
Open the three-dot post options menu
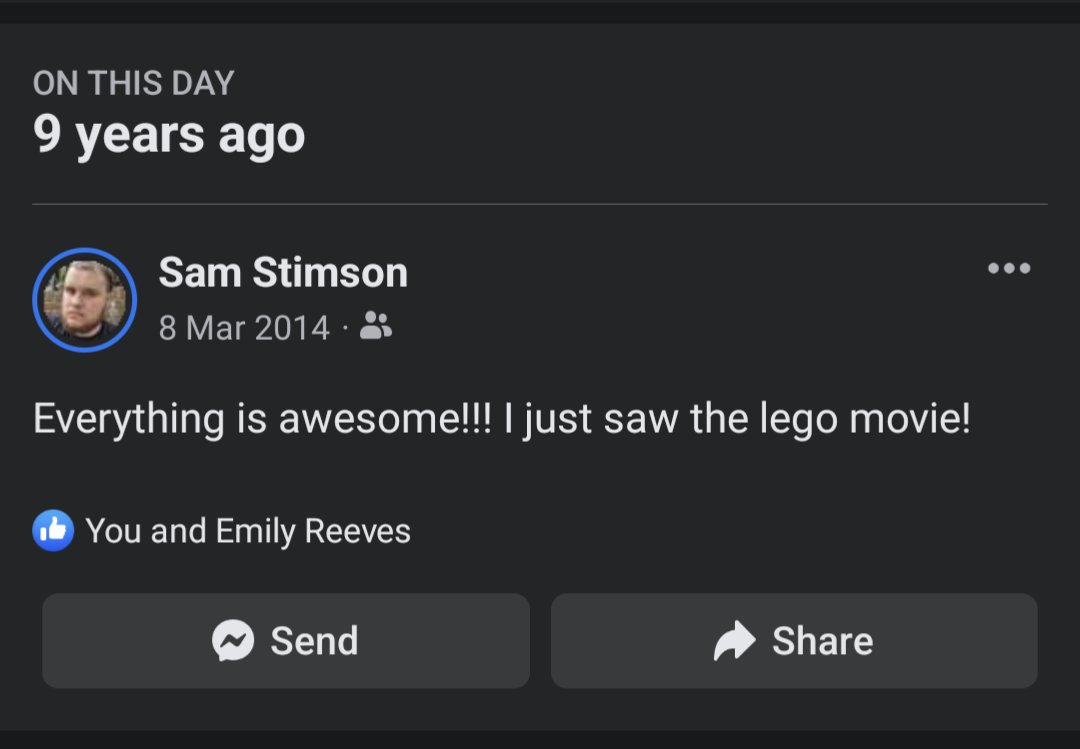pos(1008,268)
